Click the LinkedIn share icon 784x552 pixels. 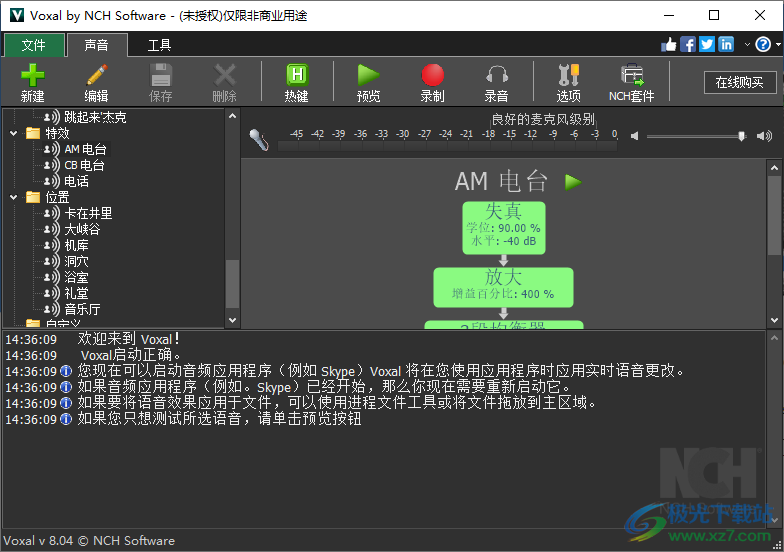(726, 45)
